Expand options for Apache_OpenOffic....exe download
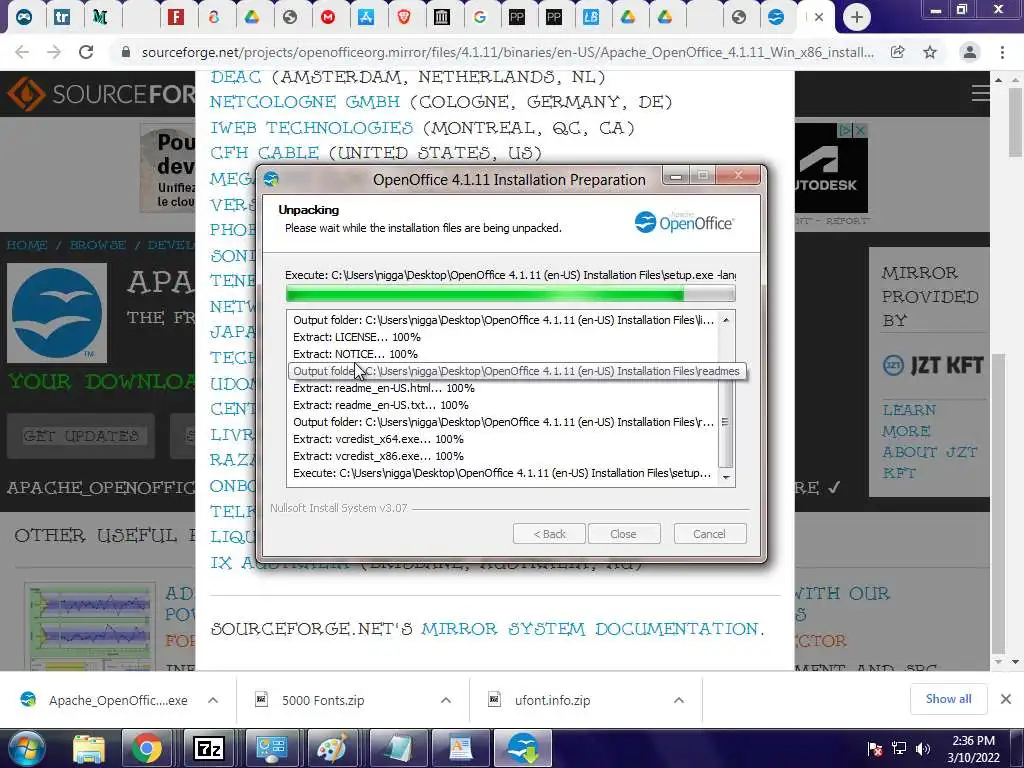The image size is (1024, 768). point(213,700)
